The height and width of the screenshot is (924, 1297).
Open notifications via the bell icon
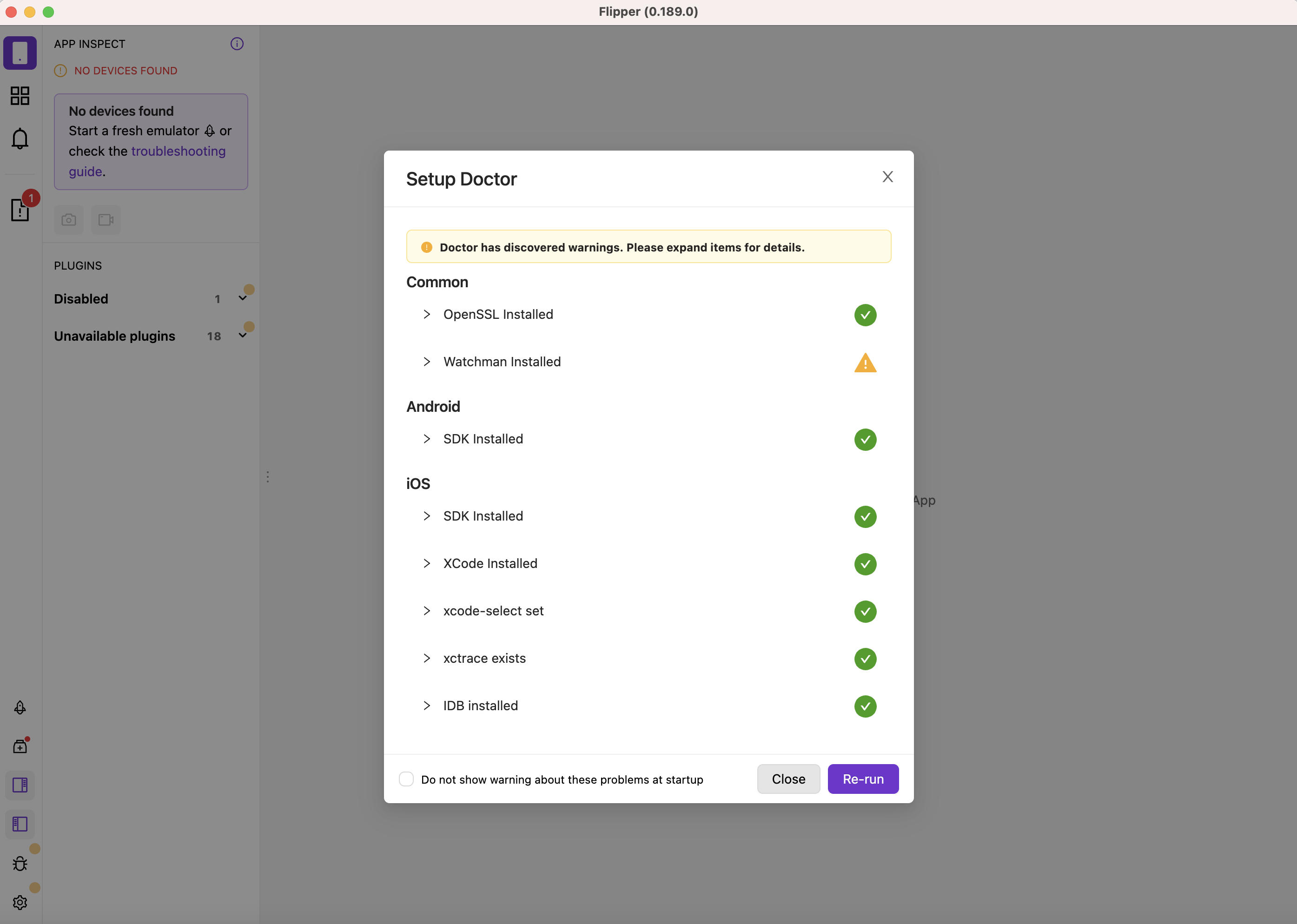click(20, 138)
